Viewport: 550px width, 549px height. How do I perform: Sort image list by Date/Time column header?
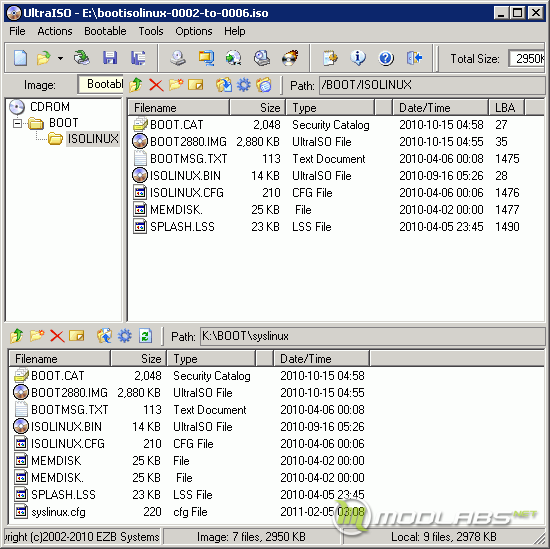(x=441, y=108)
